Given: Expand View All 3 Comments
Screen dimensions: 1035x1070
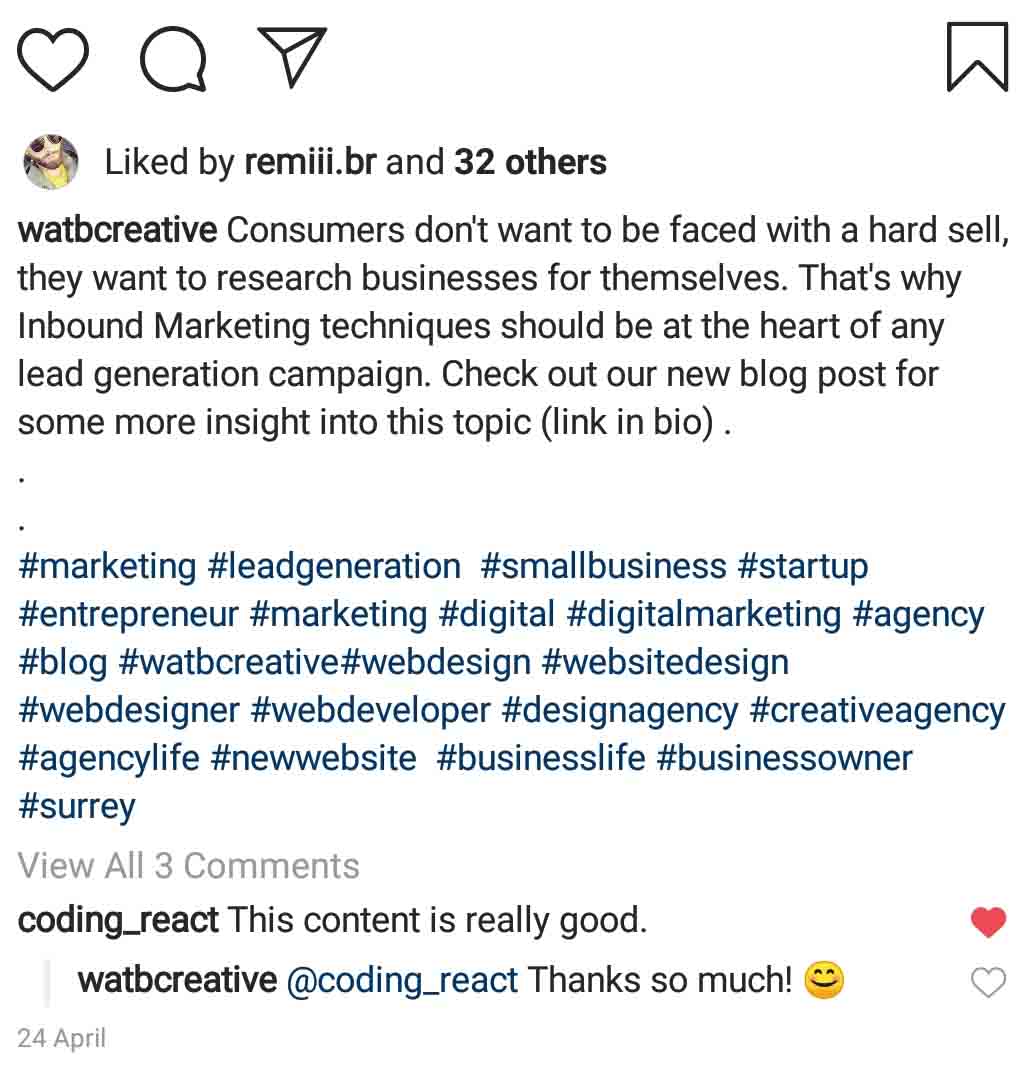Looking at the screenshot, I should [188, 866].
